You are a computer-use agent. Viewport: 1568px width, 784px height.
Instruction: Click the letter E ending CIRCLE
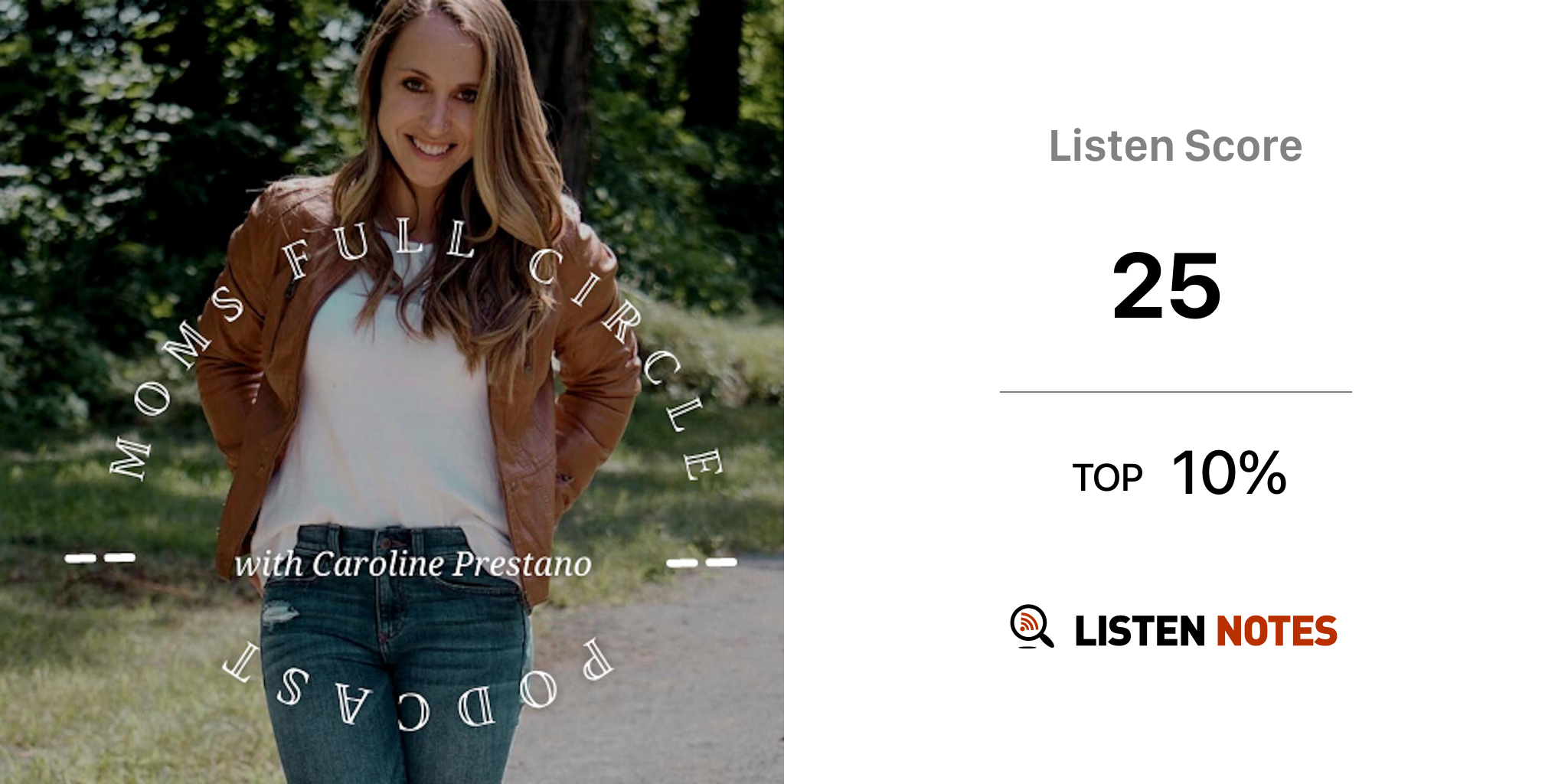703,464
